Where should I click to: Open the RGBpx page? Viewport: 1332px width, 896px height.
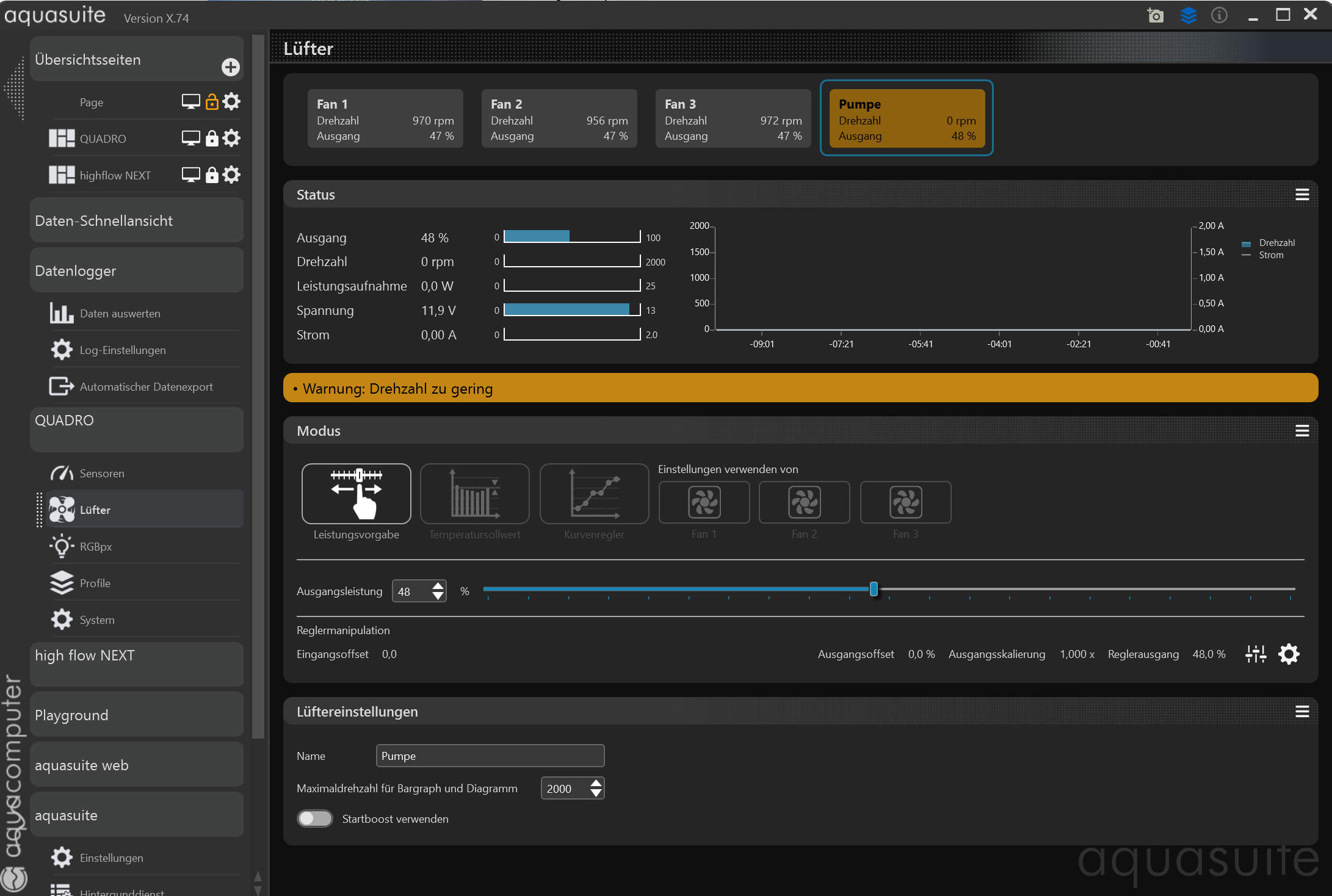[144, 547]
